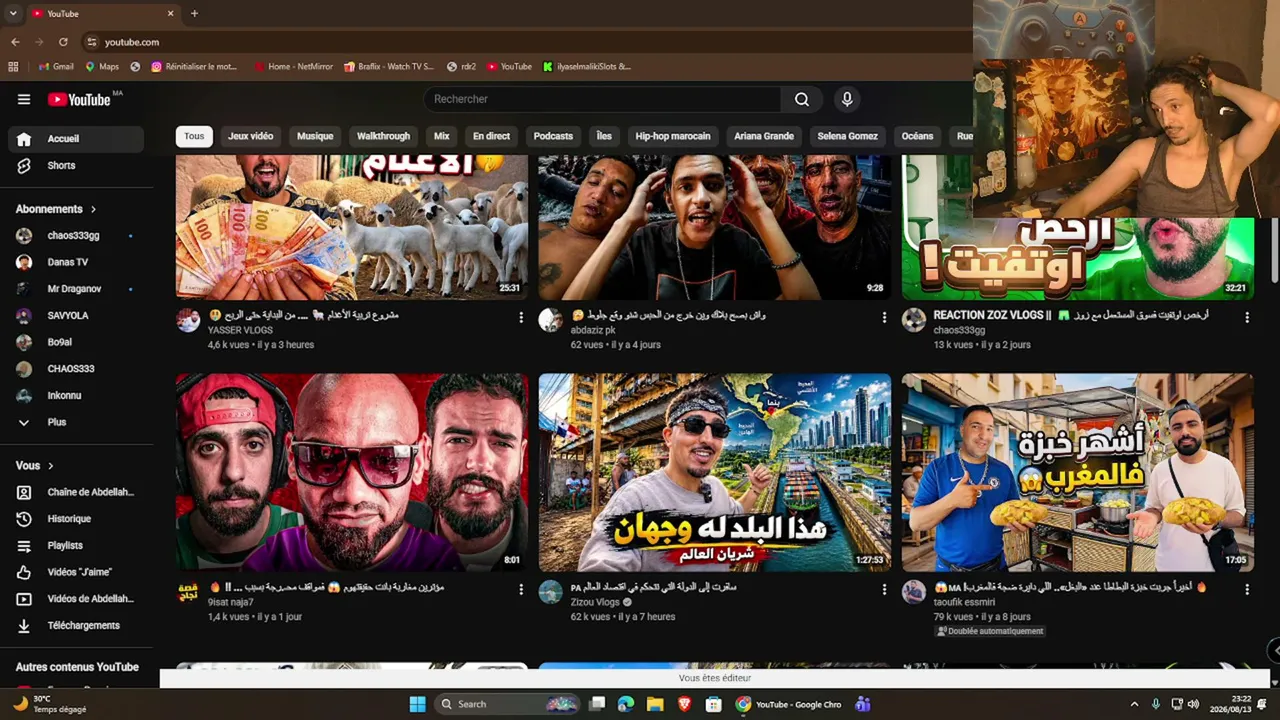Viewport: 1280px width, 720px height.
Task: Open the Windows Start menu
Action: click(x=418, y=704)
